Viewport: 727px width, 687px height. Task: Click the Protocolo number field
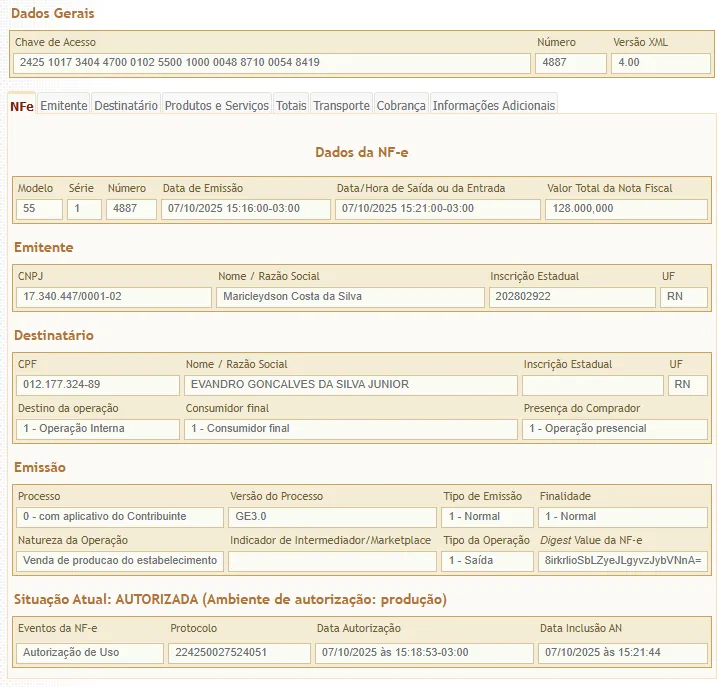point(238,653)
